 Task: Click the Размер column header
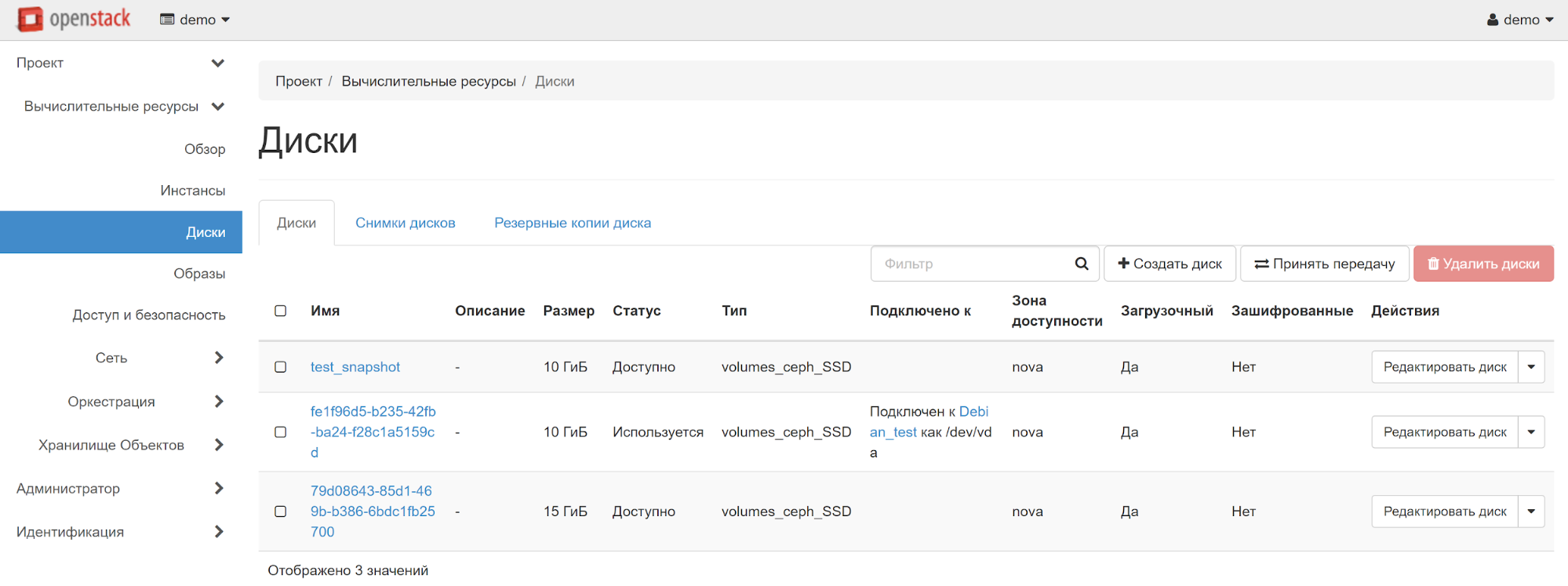point(569,311)
